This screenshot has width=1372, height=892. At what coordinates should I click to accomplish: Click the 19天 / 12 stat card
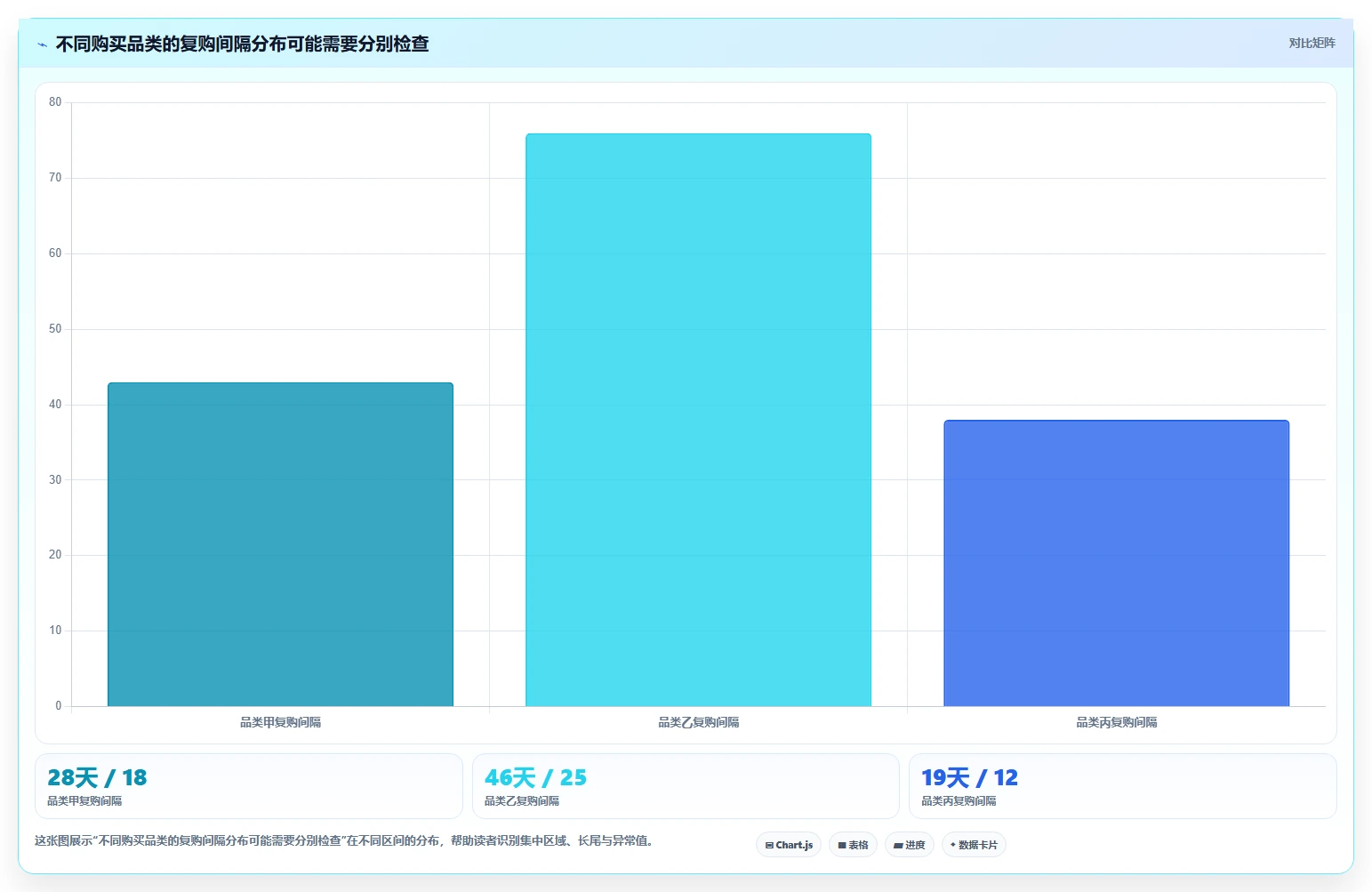click(x=1123, y=786)
